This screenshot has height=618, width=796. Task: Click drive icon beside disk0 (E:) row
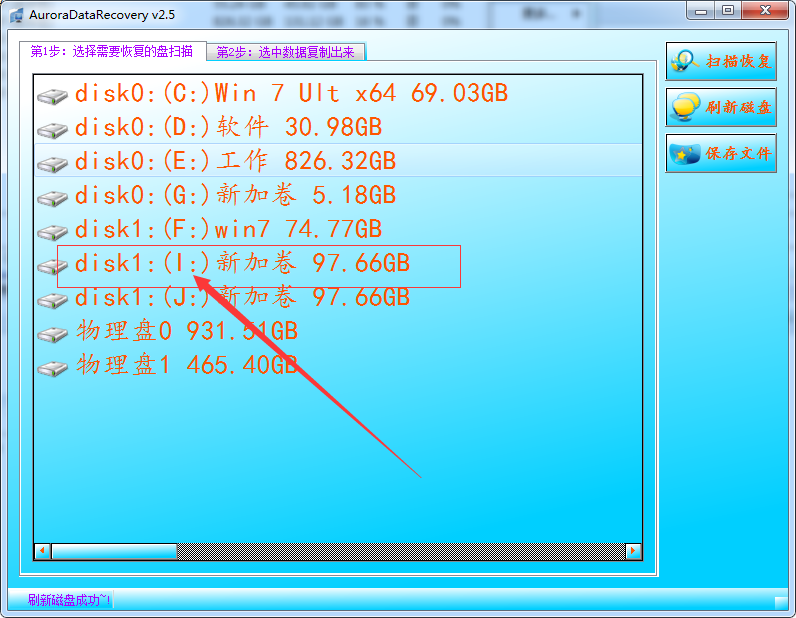[x=52, y=164]
